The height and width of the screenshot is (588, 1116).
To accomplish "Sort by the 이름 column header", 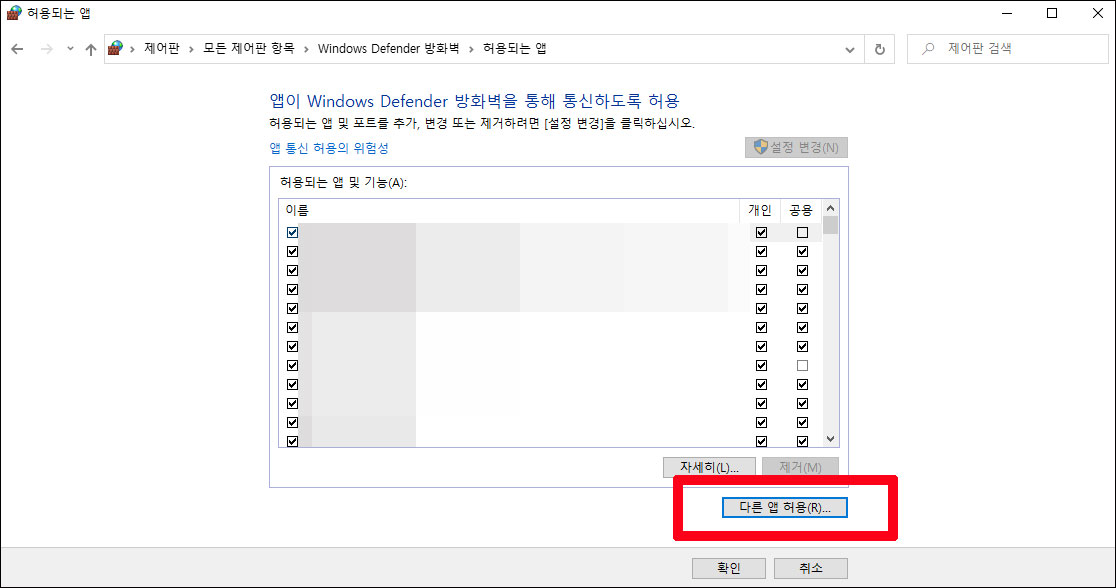I will (x=509, y=210).
